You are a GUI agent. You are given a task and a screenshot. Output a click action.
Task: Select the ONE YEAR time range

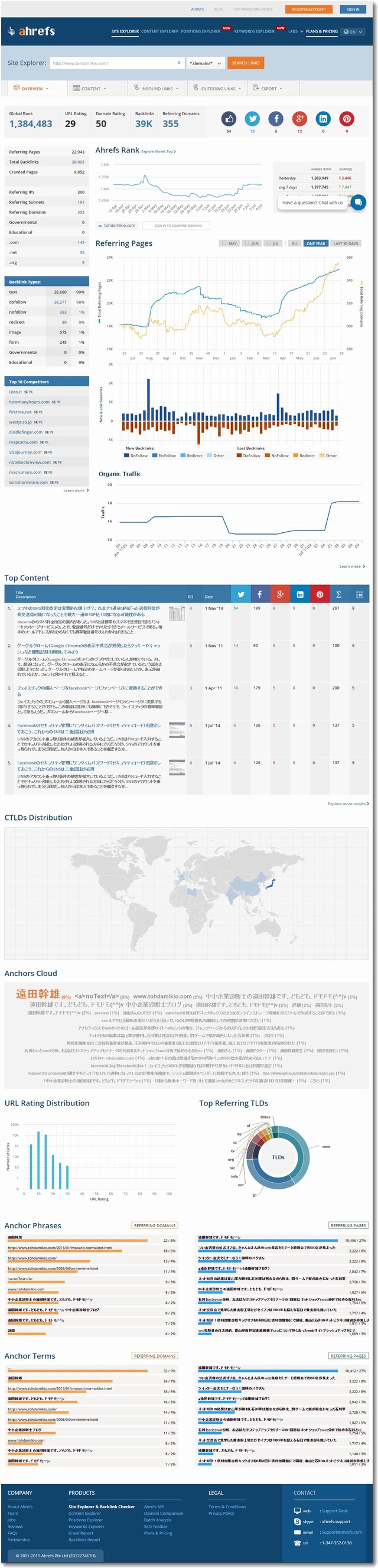(x=315, y=243)
